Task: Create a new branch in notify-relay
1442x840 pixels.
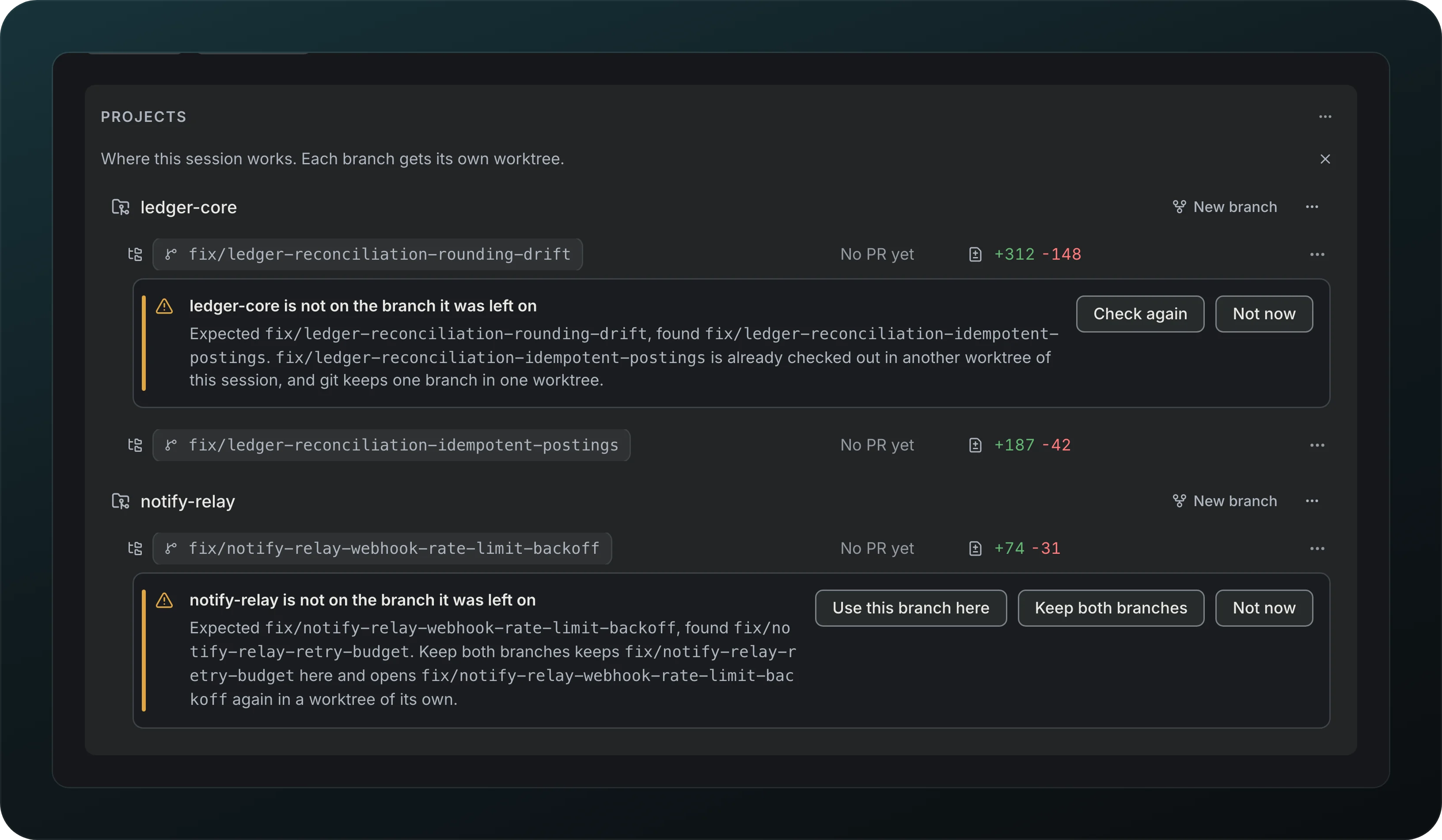Action: coord(1225,501)
